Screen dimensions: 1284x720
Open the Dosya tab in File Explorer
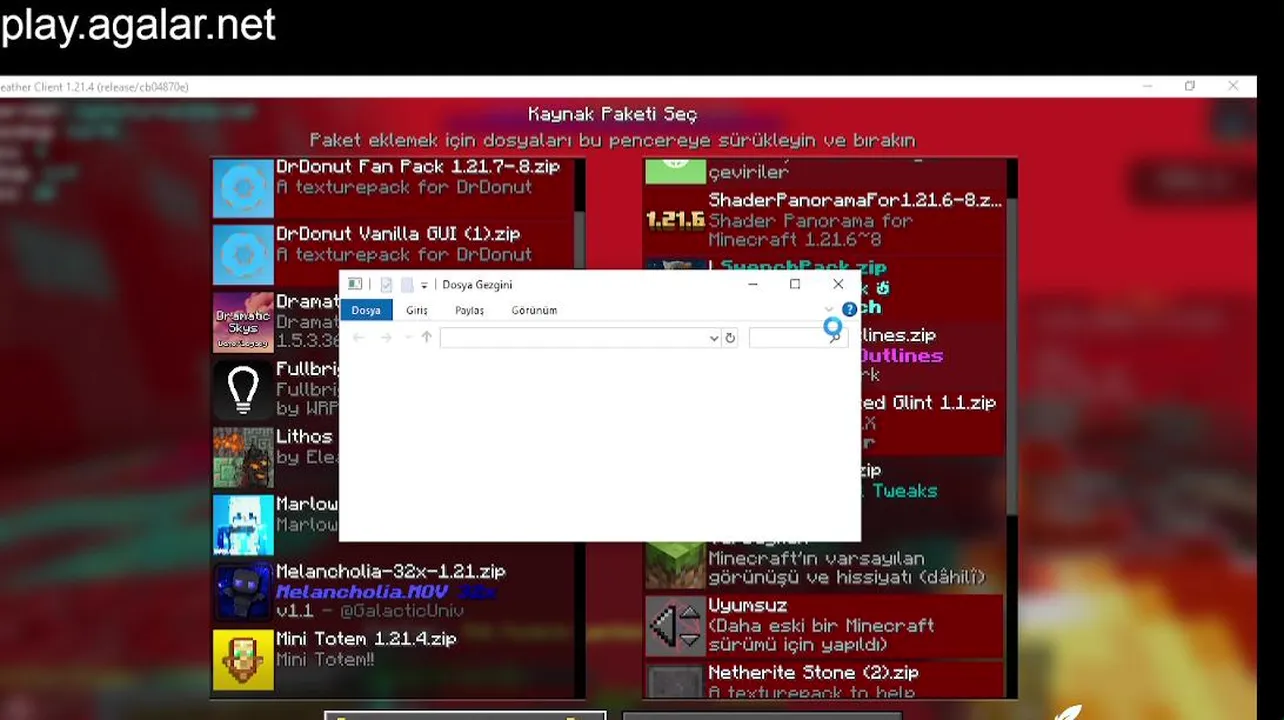(x=366, y=310)
